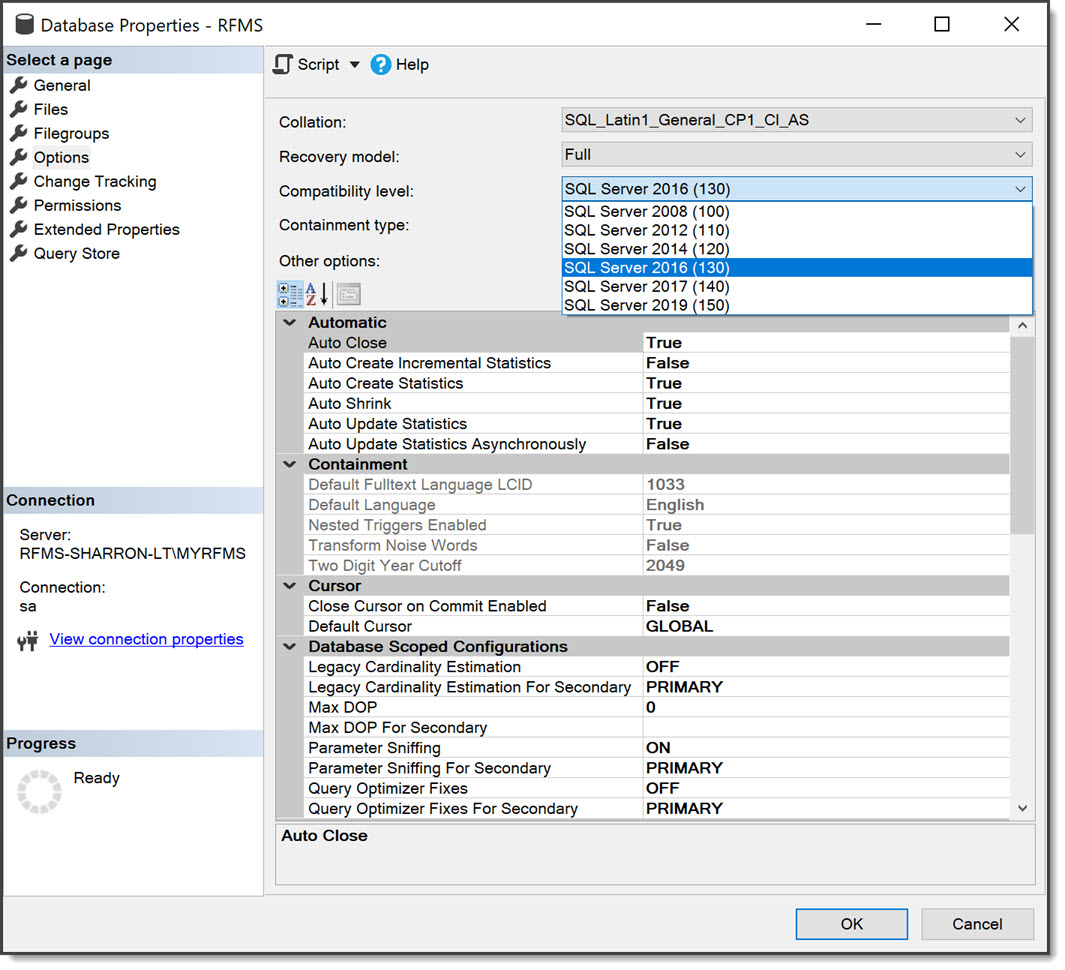Select the Parameter Sniffing row

point(656,749)
